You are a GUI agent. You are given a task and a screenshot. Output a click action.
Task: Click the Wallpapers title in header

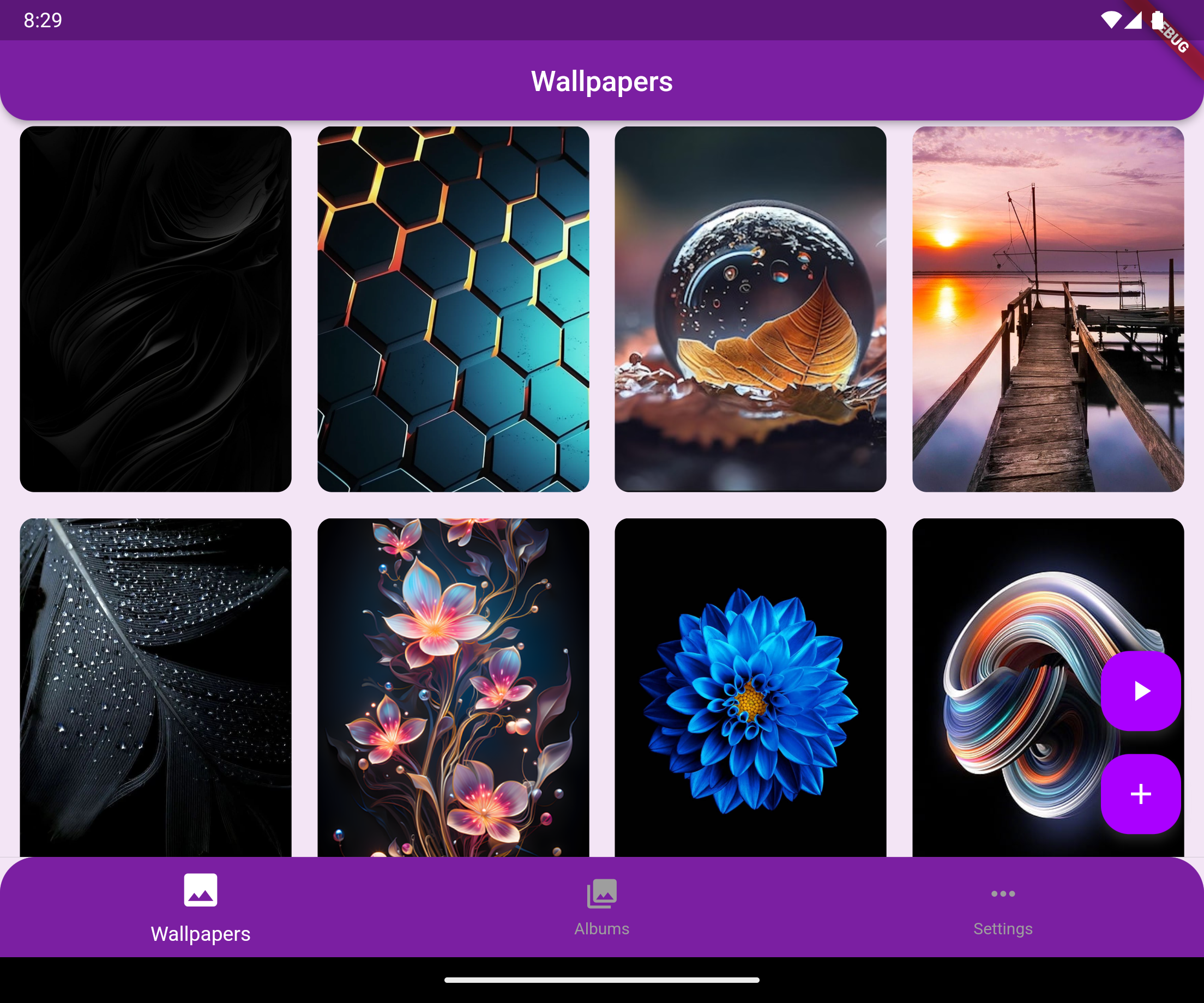click(x=601, y=81)
